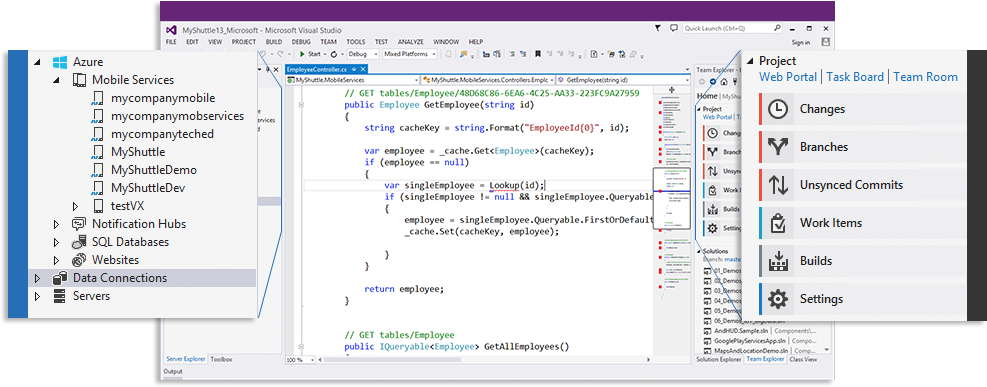Open the DEBUG menu
987x387 pixels.
301,42
